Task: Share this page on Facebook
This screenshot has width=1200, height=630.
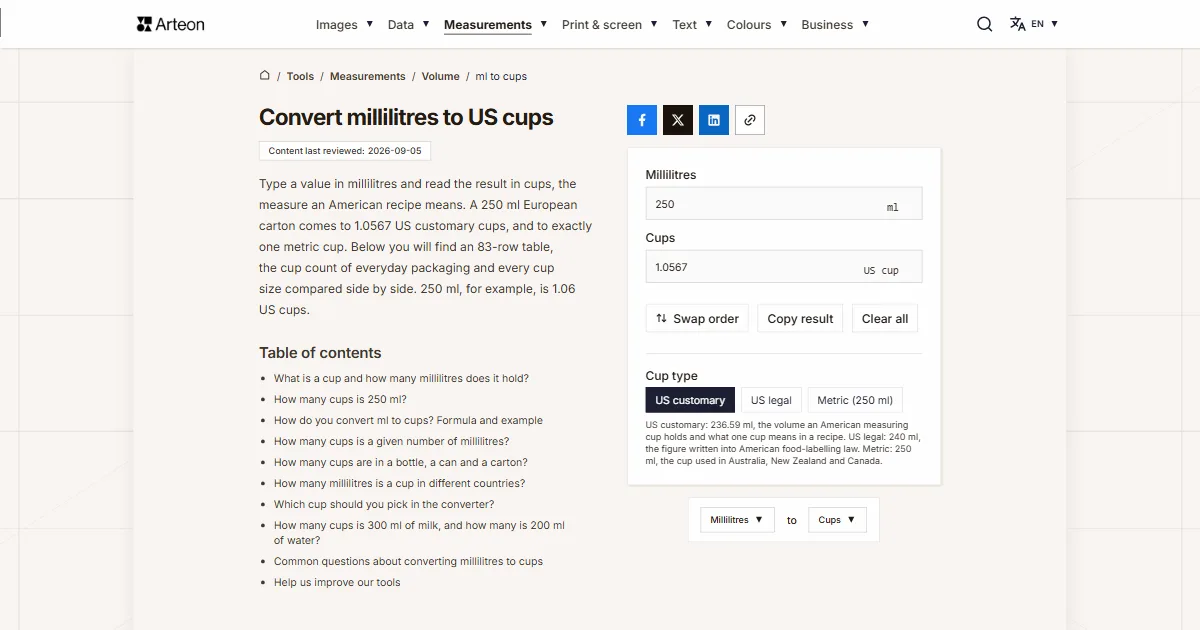Action: [642, 120]
